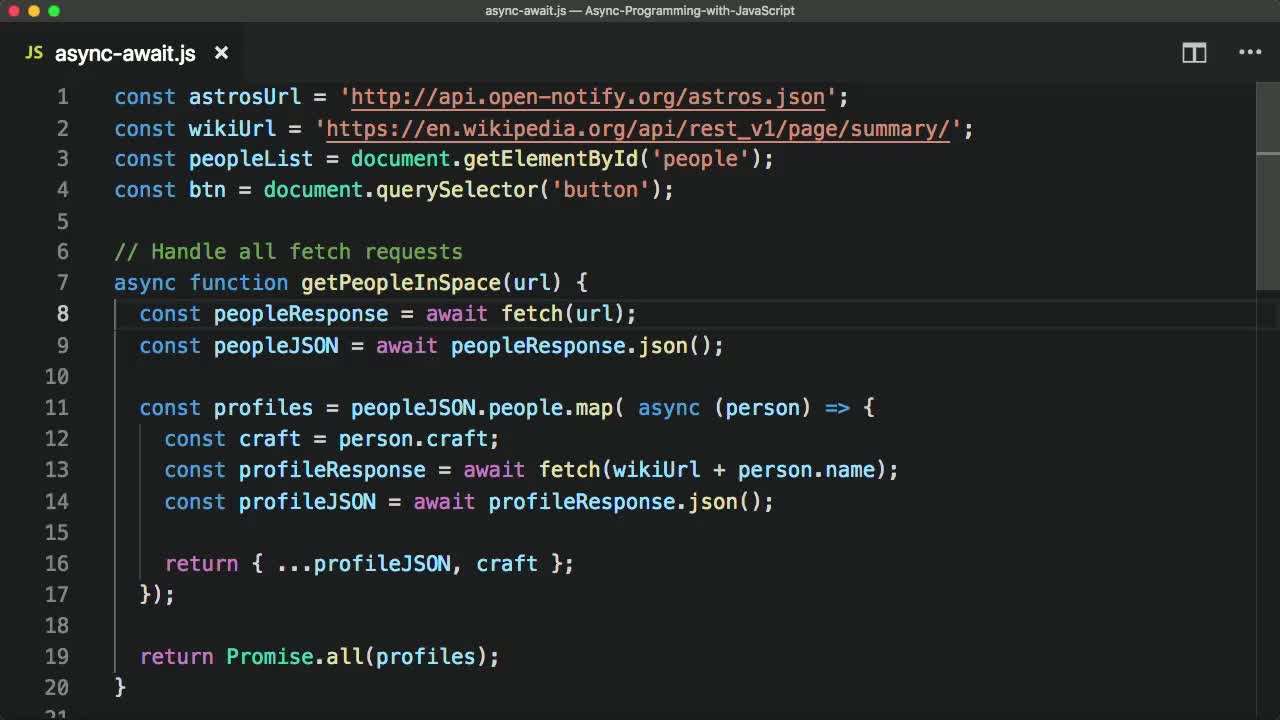The height and width of the screenshot is (720, 1280).
Task: Open the editor more actions ellipsis menu
Action: [1250, 52]
